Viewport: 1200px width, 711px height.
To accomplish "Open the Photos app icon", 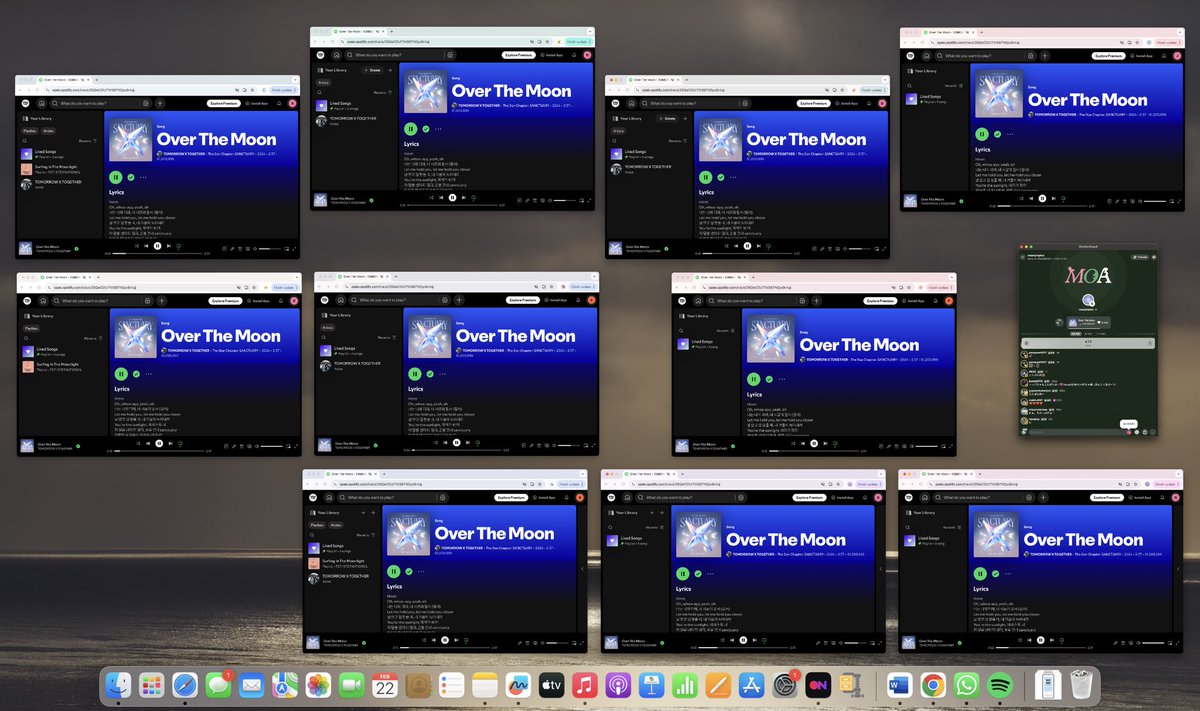I will [318, 685].
